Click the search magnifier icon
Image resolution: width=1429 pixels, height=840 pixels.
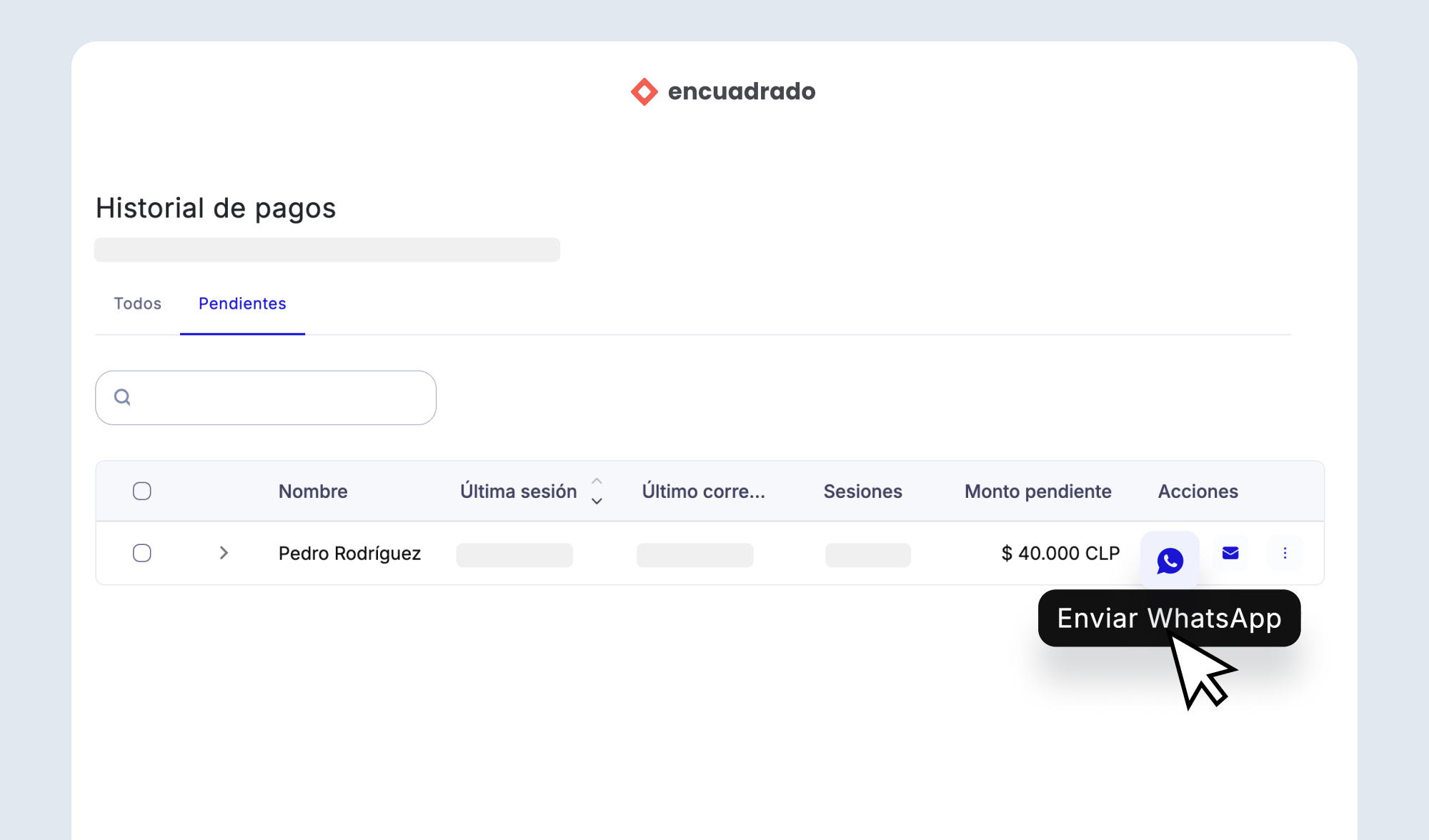(122, 397)
